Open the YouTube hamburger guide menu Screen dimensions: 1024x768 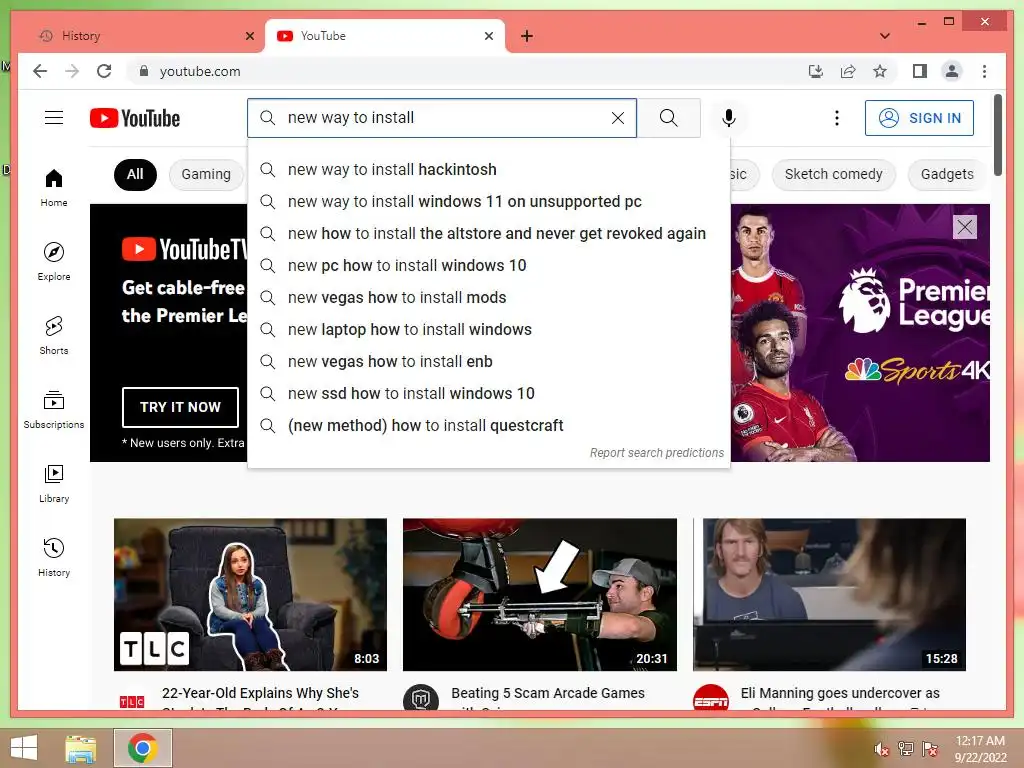54,118
